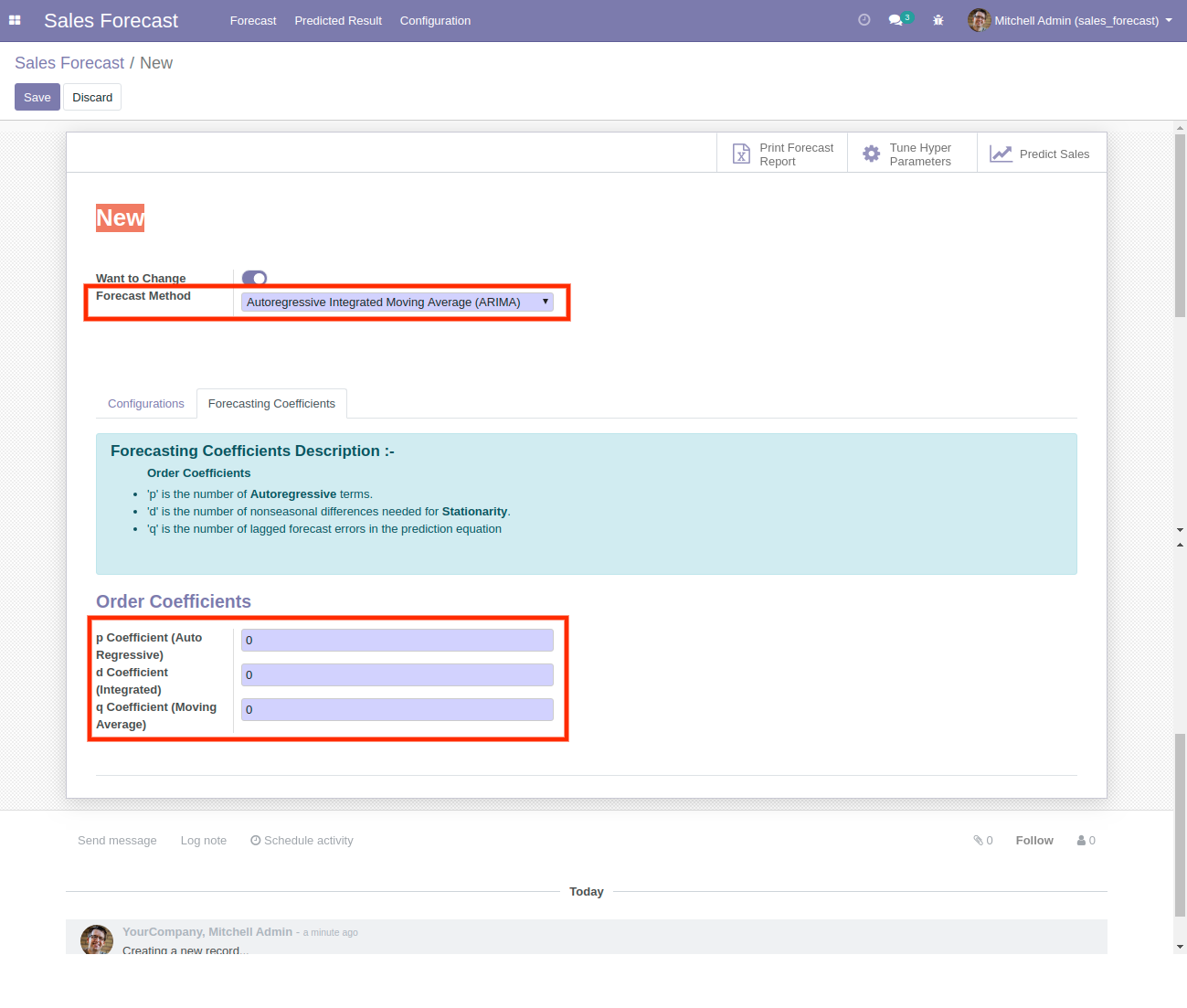The image size is (1187, 1008).
Task: Toggle the Want to Change switch
Action: (x=254, y=278)
